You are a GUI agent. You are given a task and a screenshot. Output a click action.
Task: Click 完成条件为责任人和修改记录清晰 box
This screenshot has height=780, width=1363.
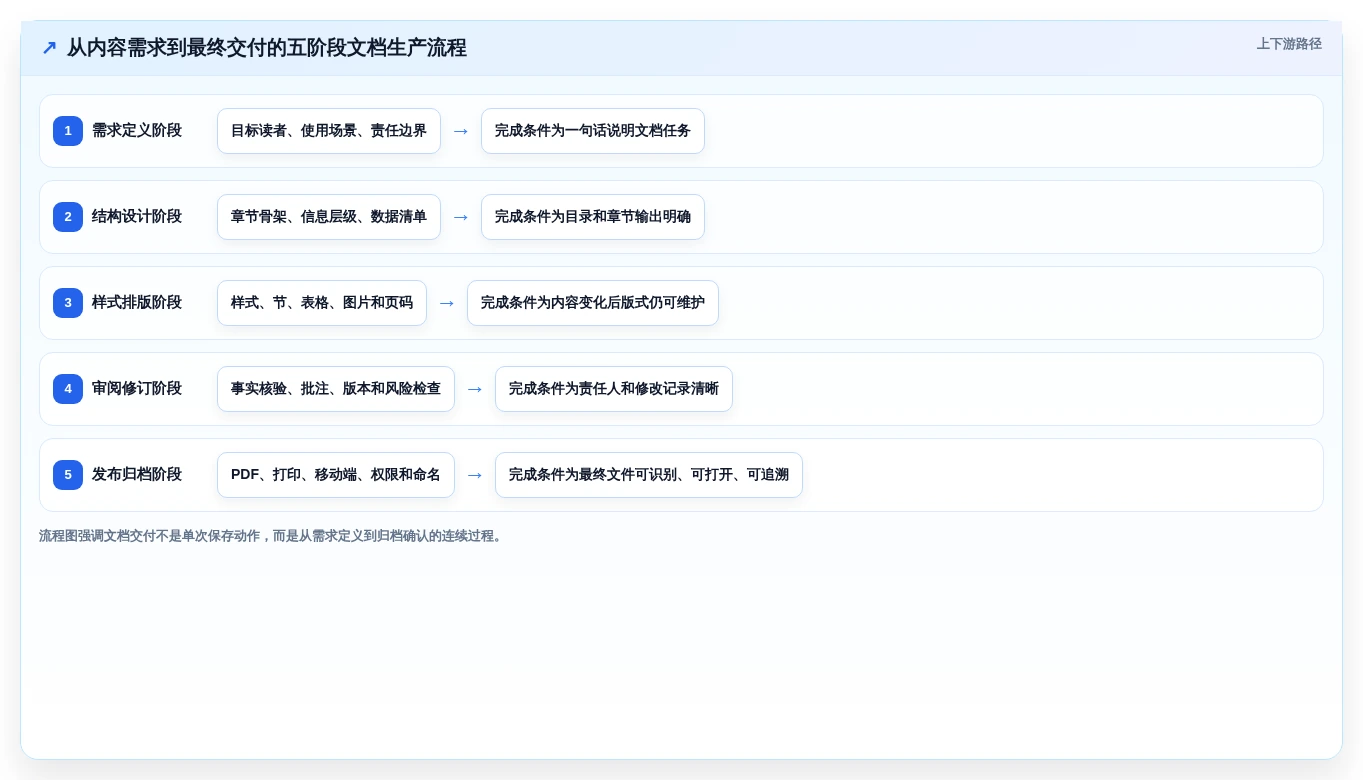[614, 389]
